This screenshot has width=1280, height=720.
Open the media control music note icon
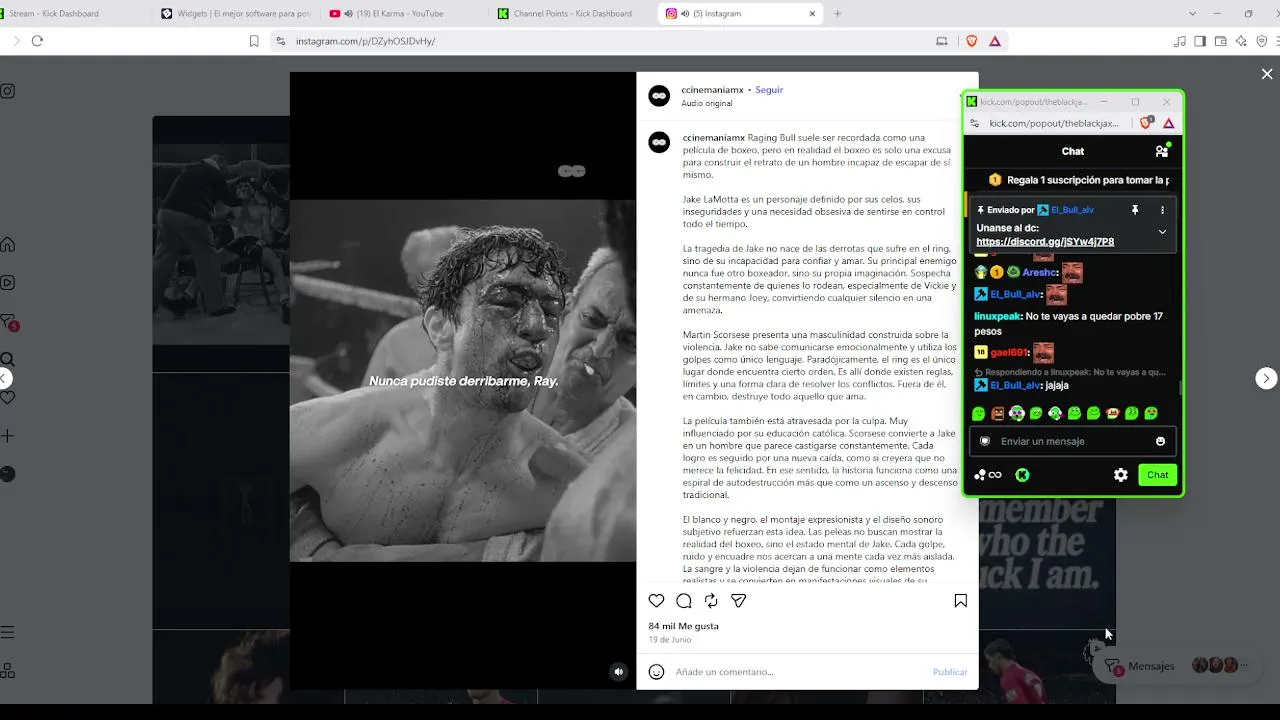[1181, 41]
